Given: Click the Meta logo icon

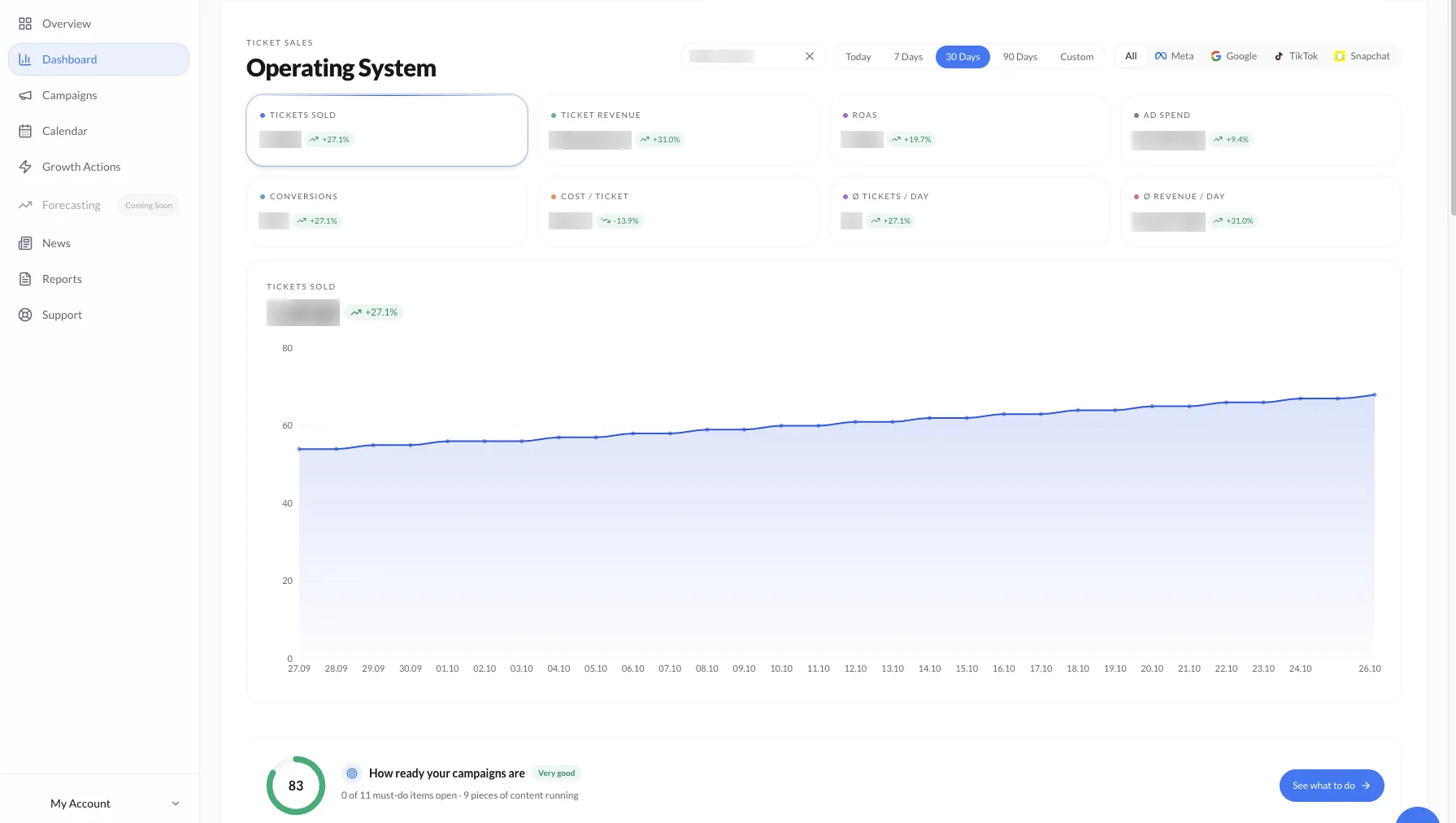Looking at the screenshot, I should 1161,56.
